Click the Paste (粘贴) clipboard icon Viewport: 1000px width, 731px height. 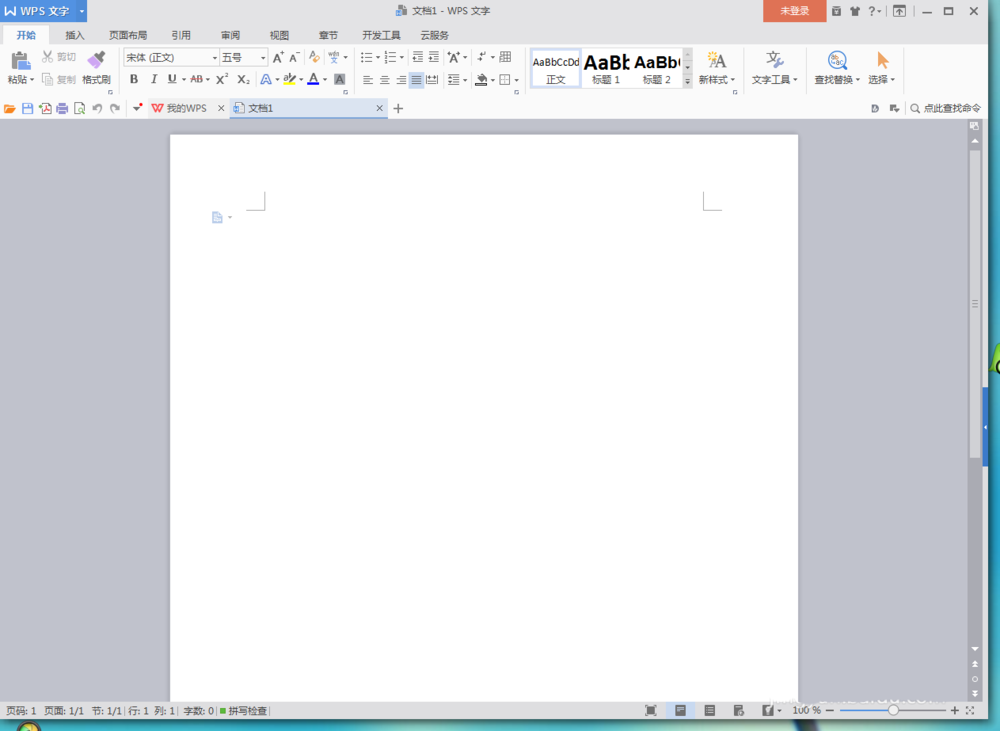pyautogui.click(x=19, y=61)
